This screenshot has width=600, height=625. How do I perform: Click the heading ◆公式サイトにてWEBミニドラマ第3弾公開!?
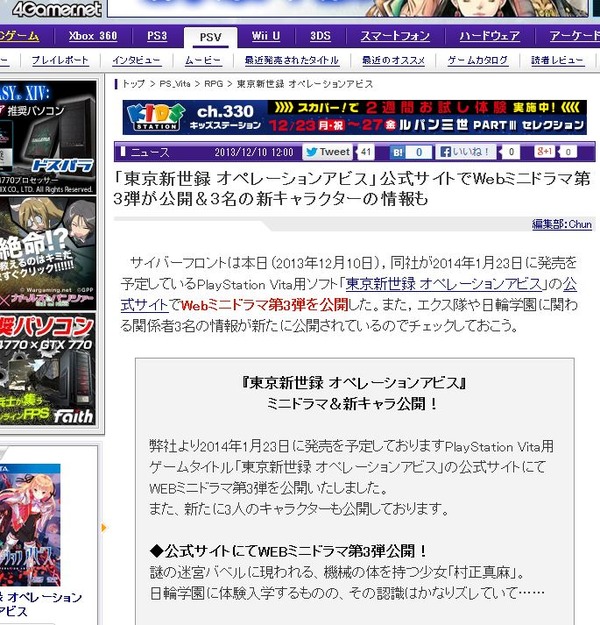(288, 551)
